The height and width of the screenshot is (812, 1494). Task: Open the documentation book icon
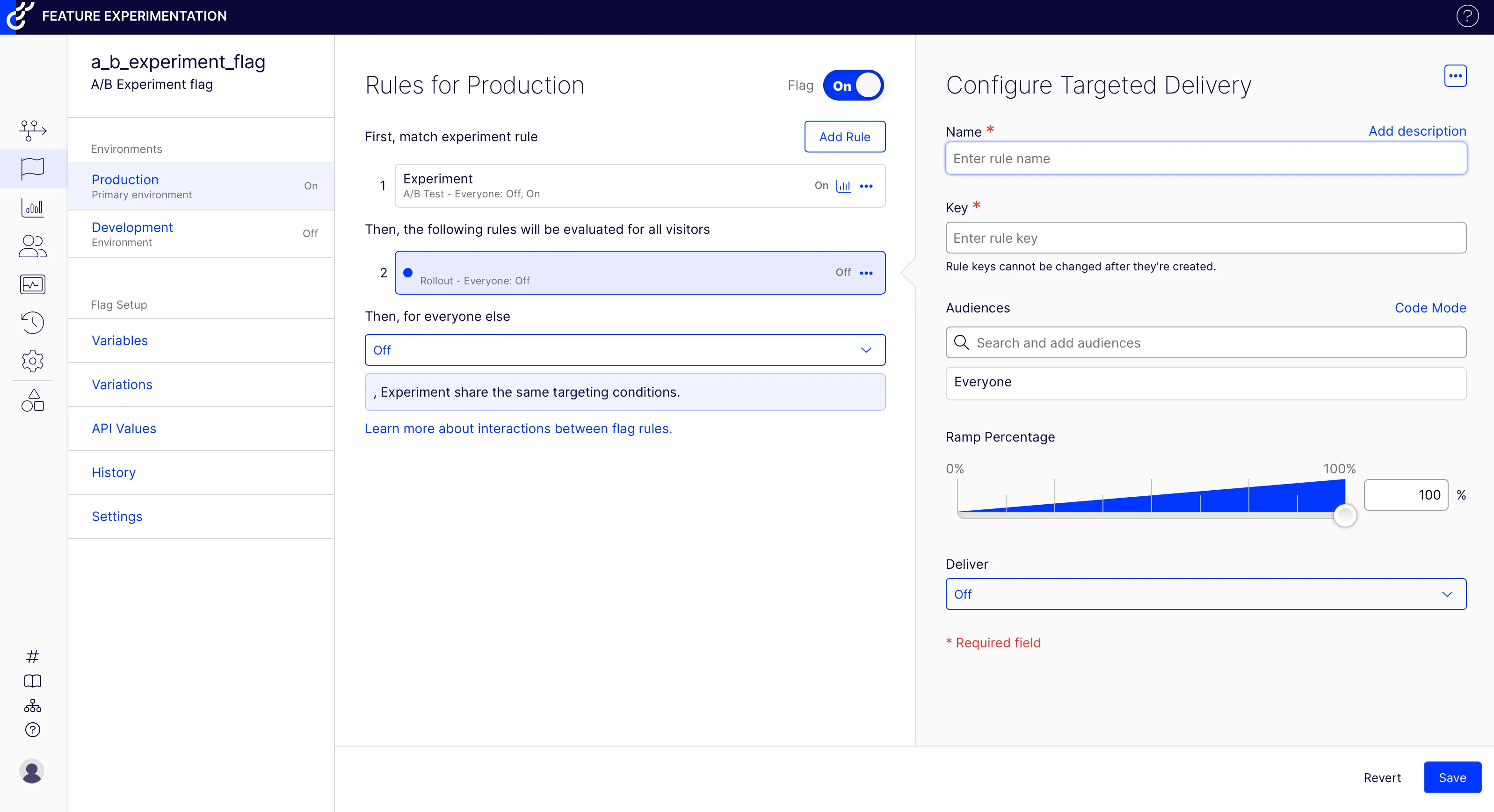pos(32,681)
